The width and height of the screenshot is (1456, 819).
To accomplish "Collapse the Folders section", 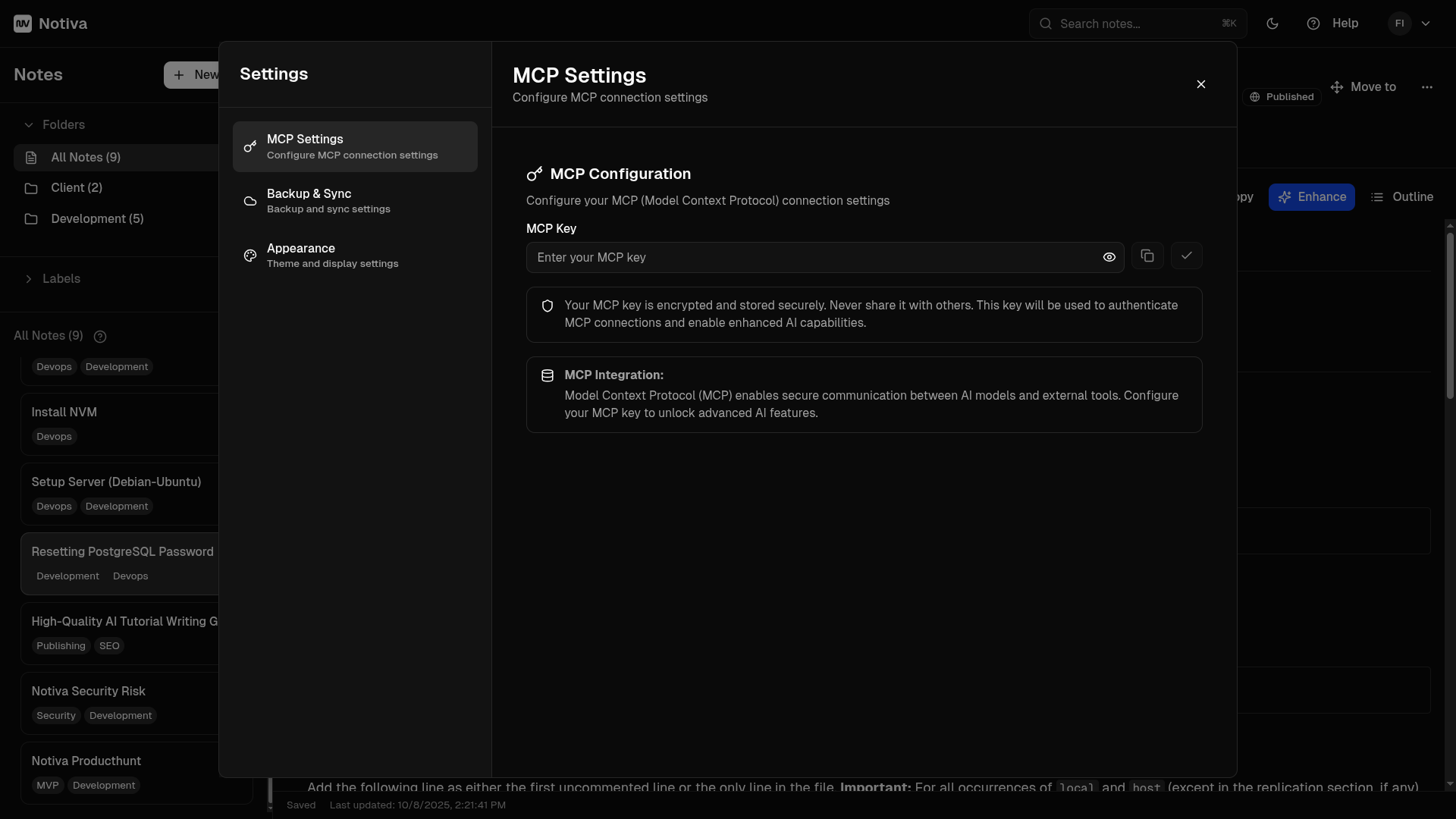I will [x=29, y=125].
